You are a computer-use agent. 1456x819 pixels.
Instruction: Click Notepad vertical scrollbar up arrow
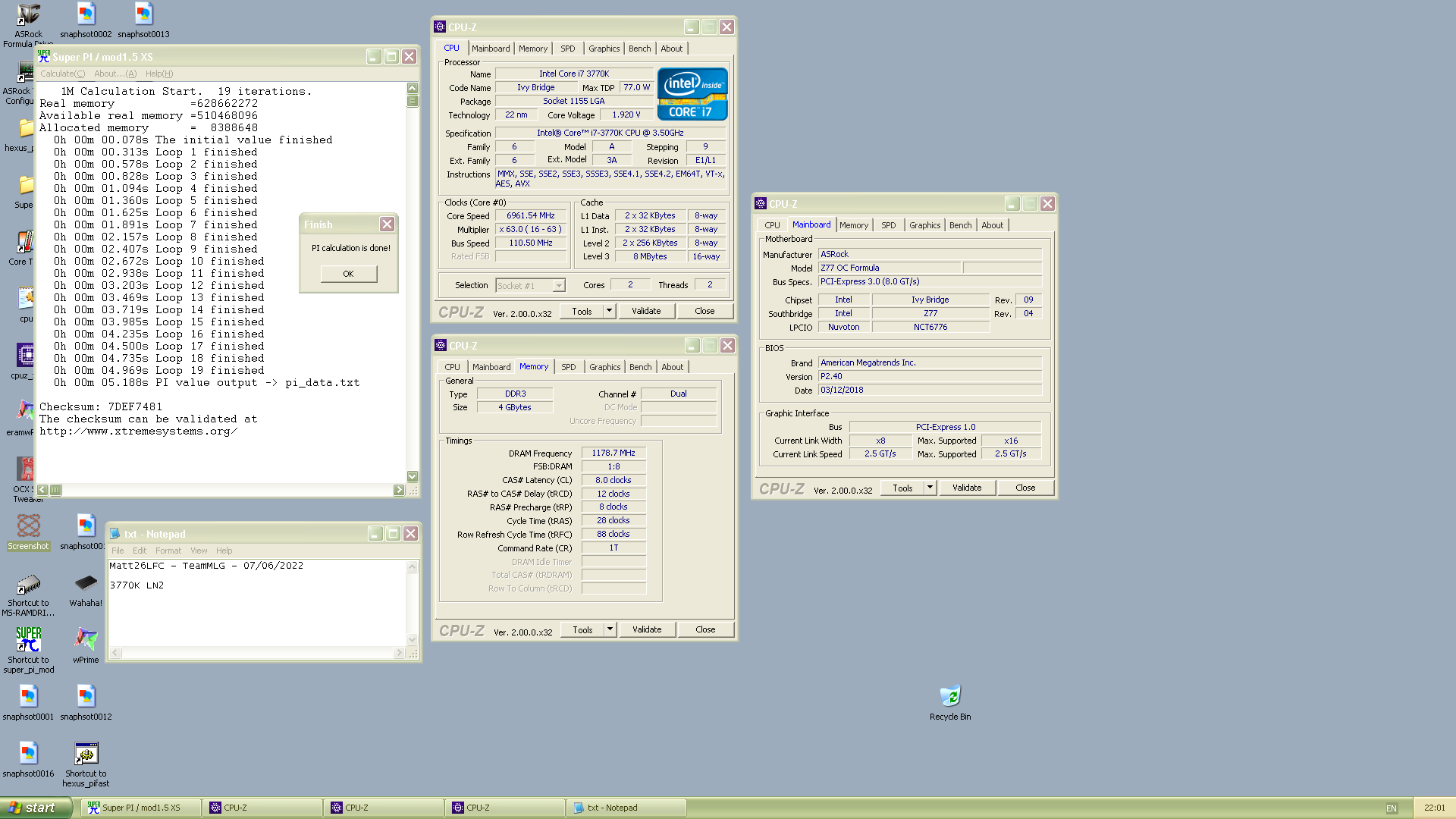(x=413, y=566)
